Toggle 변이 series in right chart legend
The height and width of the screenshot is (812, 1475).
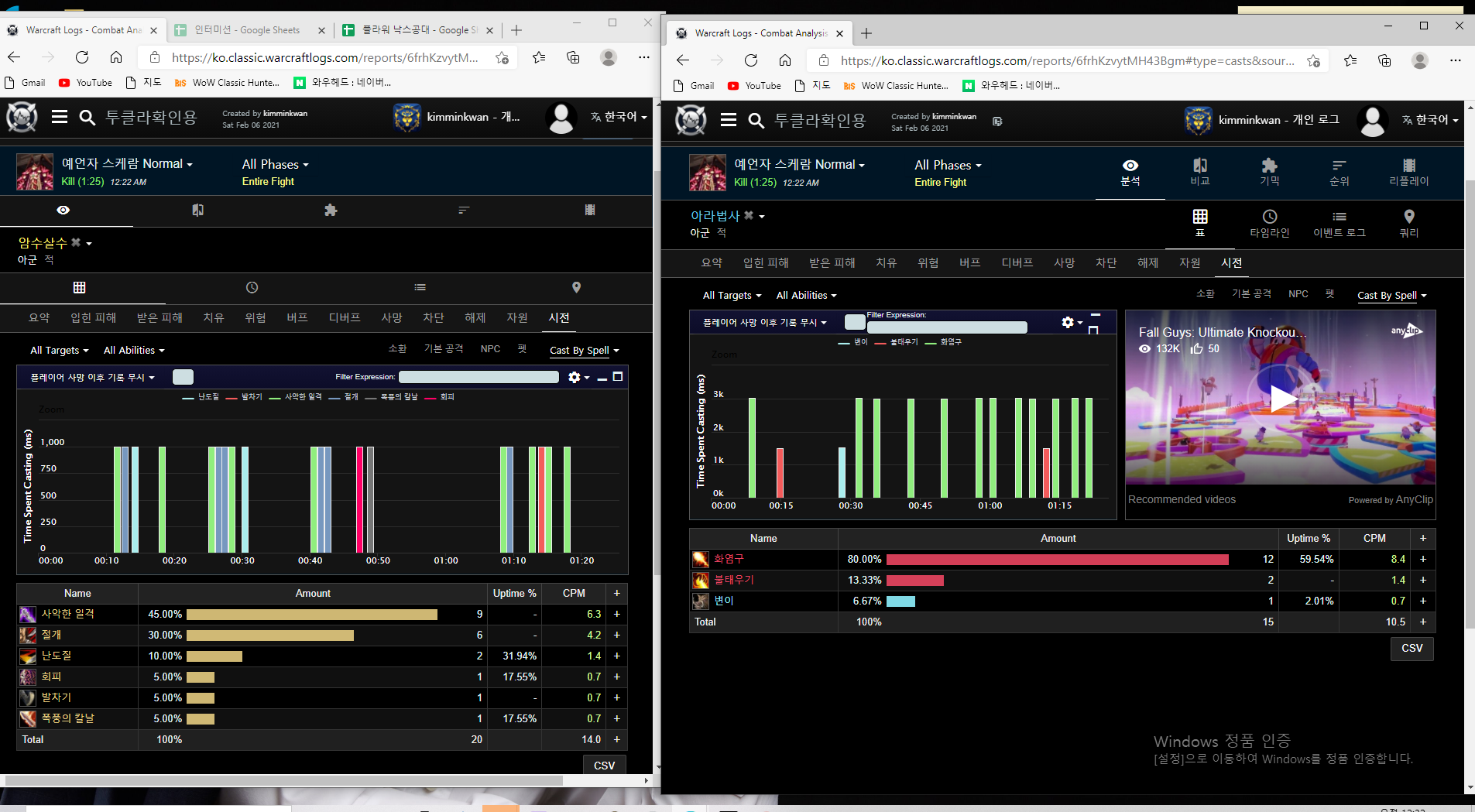(853, 341)
